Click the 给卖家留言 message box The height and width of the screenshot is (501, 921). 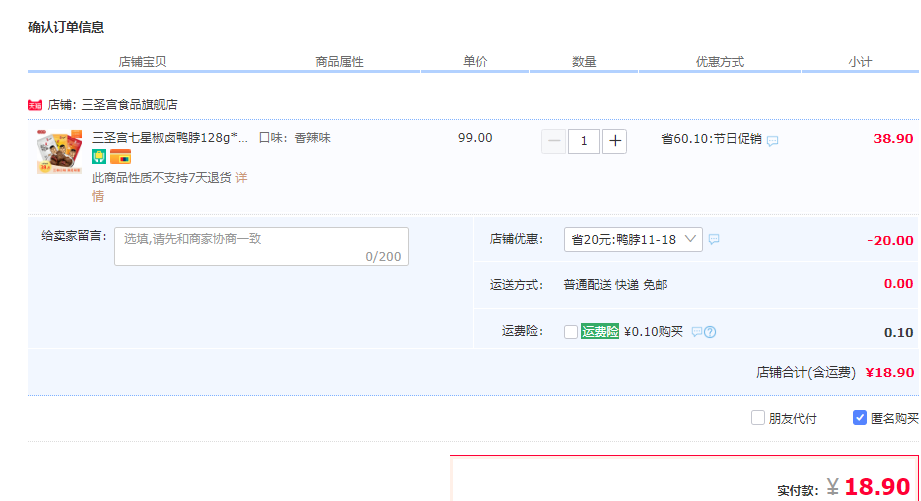[x=261, y=247]
